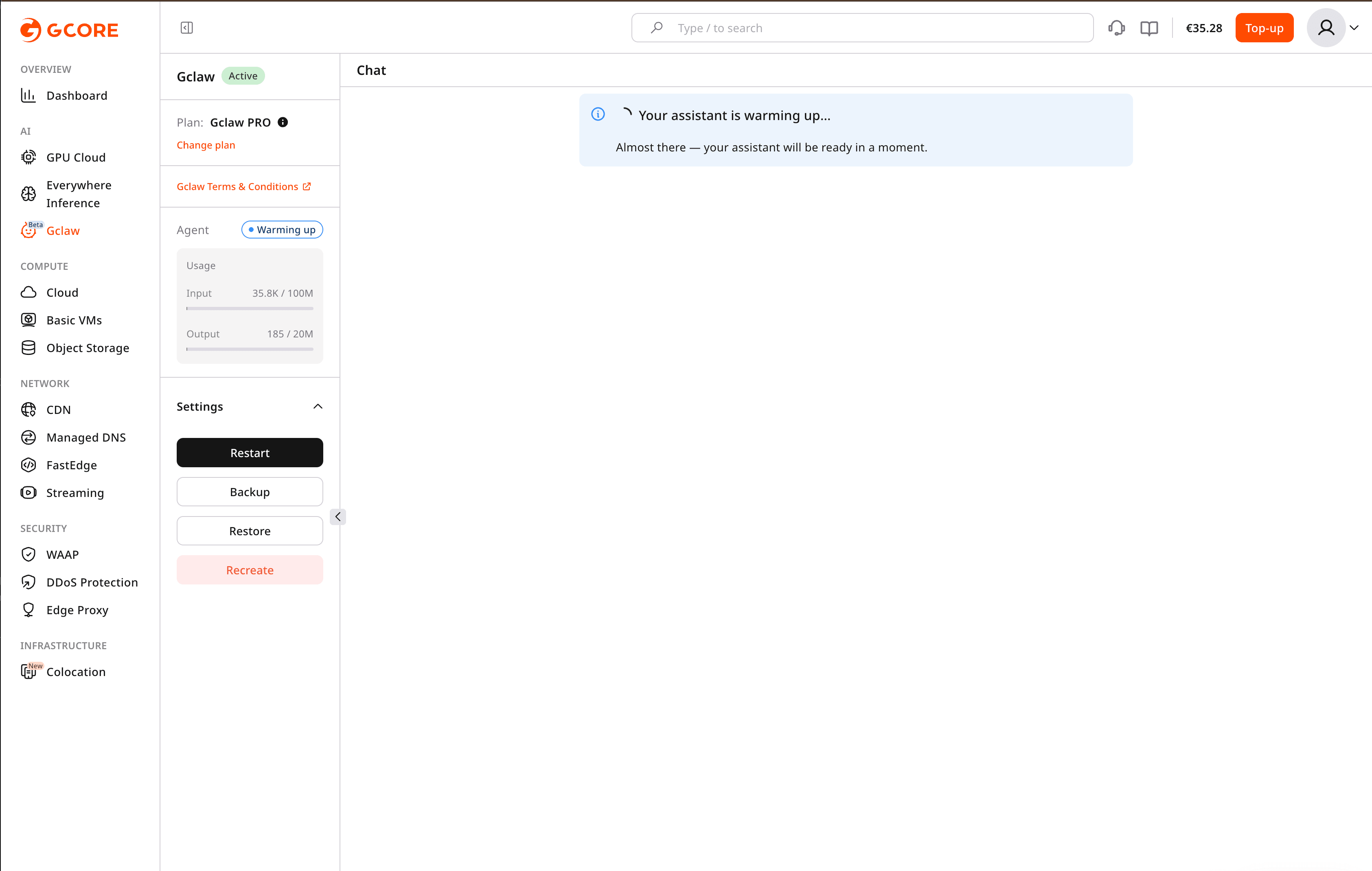Click the info icon in warming up banner
The image size is (1372, 871).
pyautogui.click(x=598, y=114)
